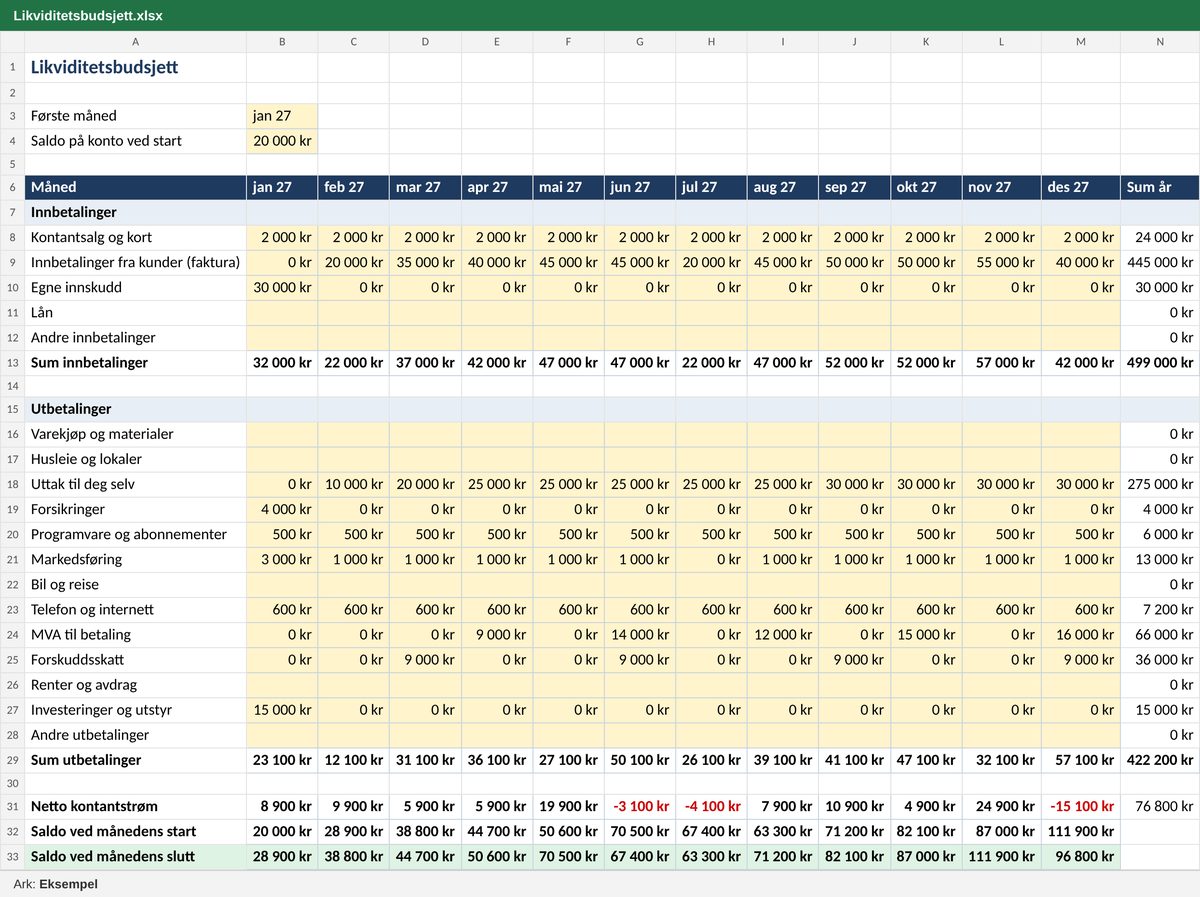Viewport: 1200px width, 897px height.
Task: Select Egne innskudd value for jan 27
Action: tap(282, 288)
